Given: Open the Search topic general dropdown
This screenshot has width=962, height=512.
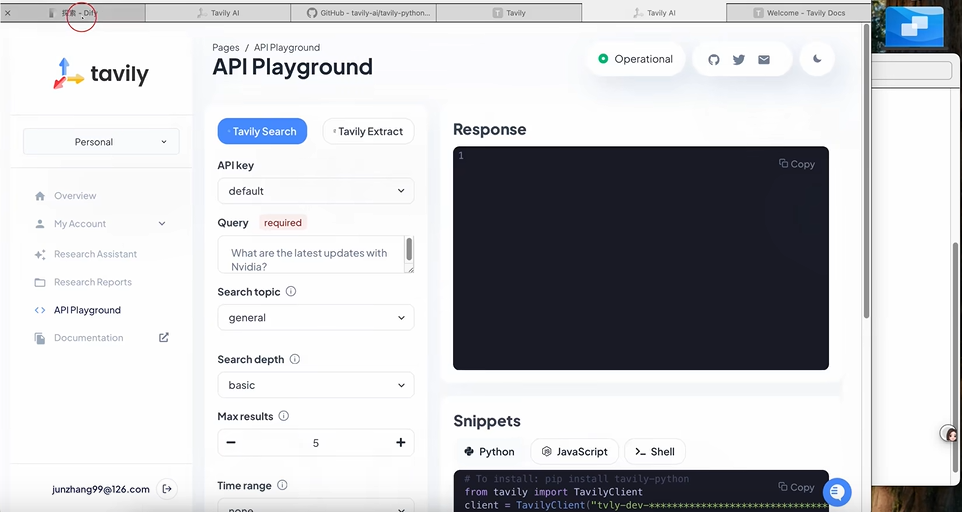Looking at the screenshot, I should tap(316, 318).
